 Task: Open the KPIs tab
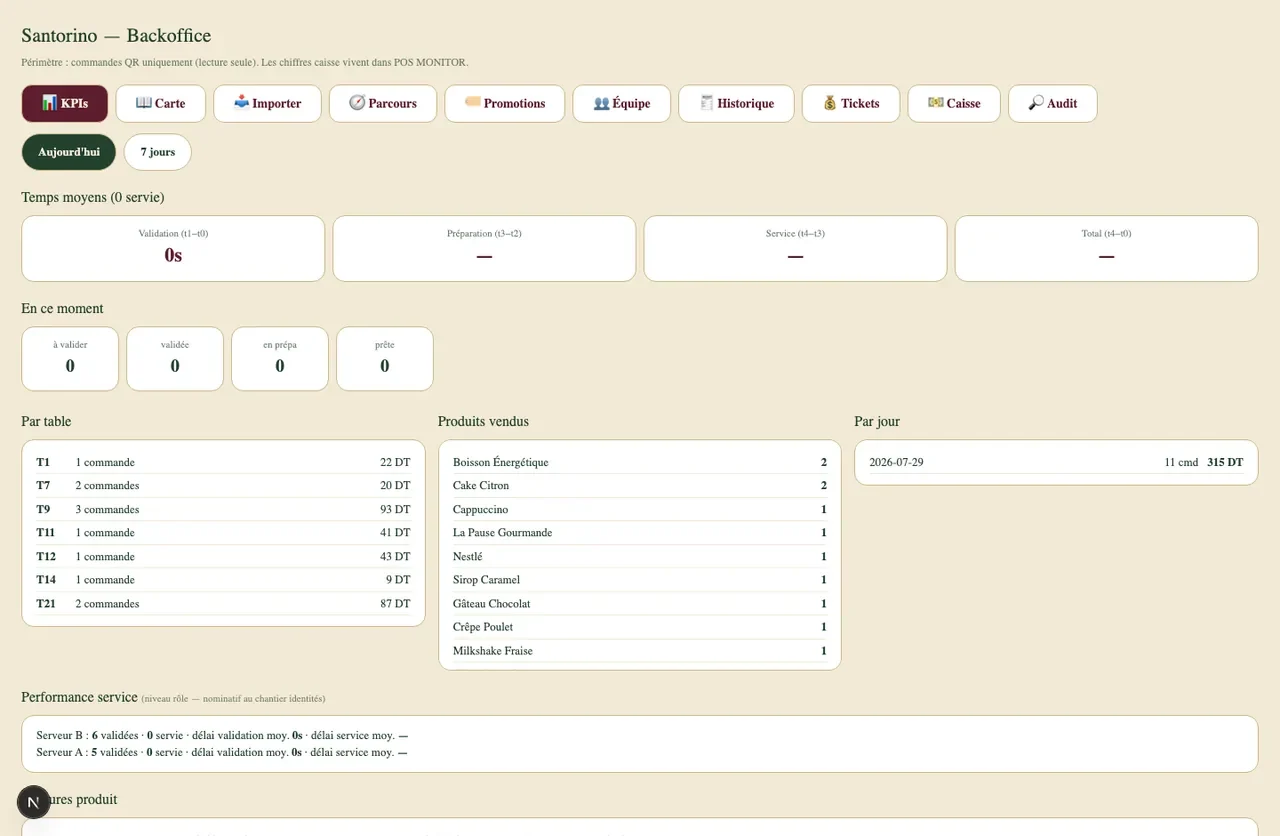[64, 103]
